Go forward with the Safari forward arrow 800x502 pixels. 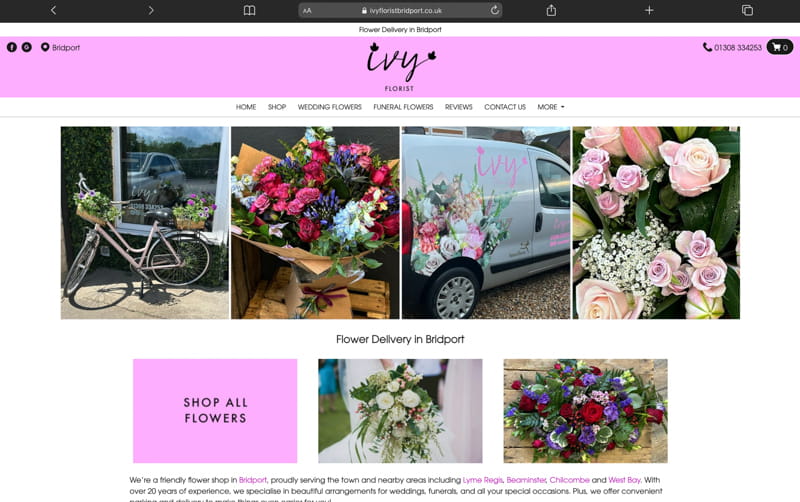[151, 10]
